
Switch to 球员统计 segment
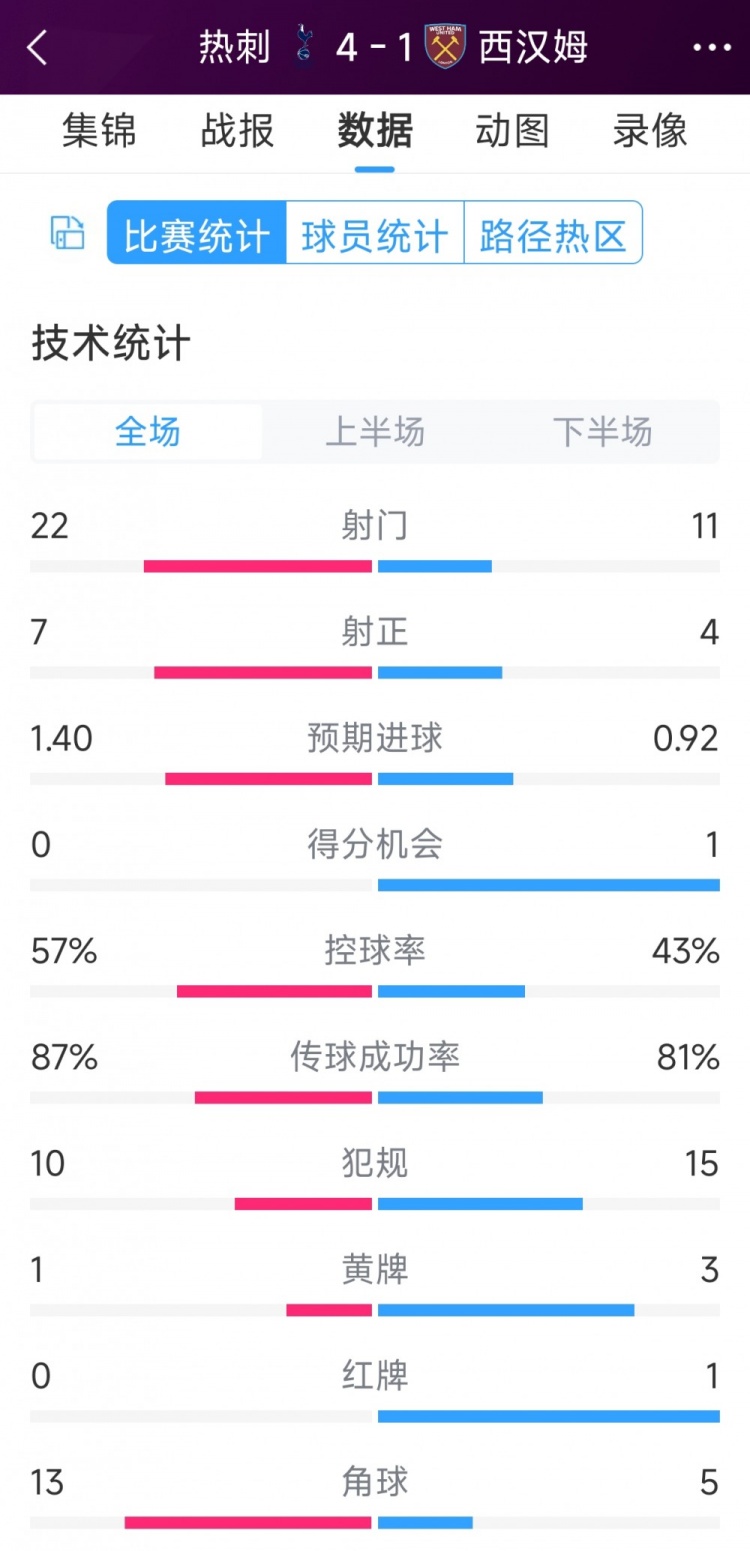pyautogui.click(x=375, y=233)
